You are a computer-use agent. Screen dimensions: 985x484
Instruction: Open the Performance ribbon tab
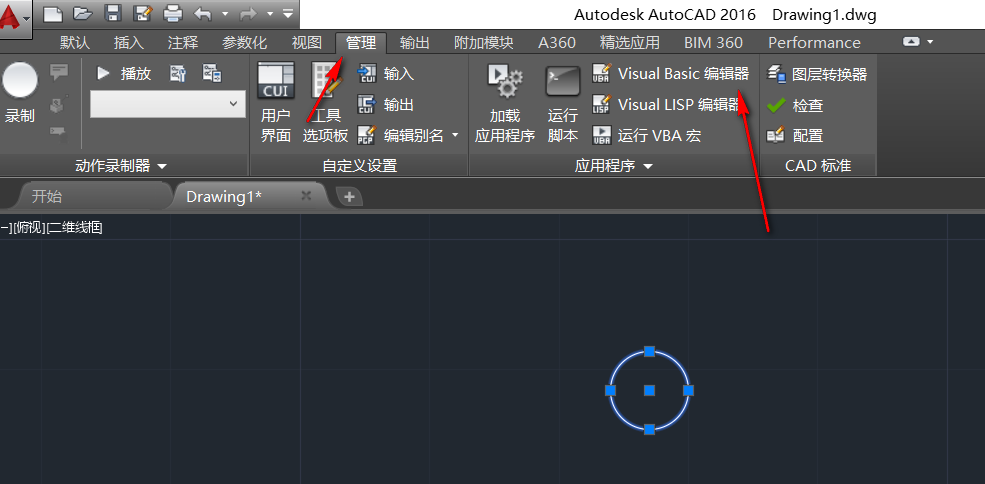pyautogui.click(x=814, y=43)
